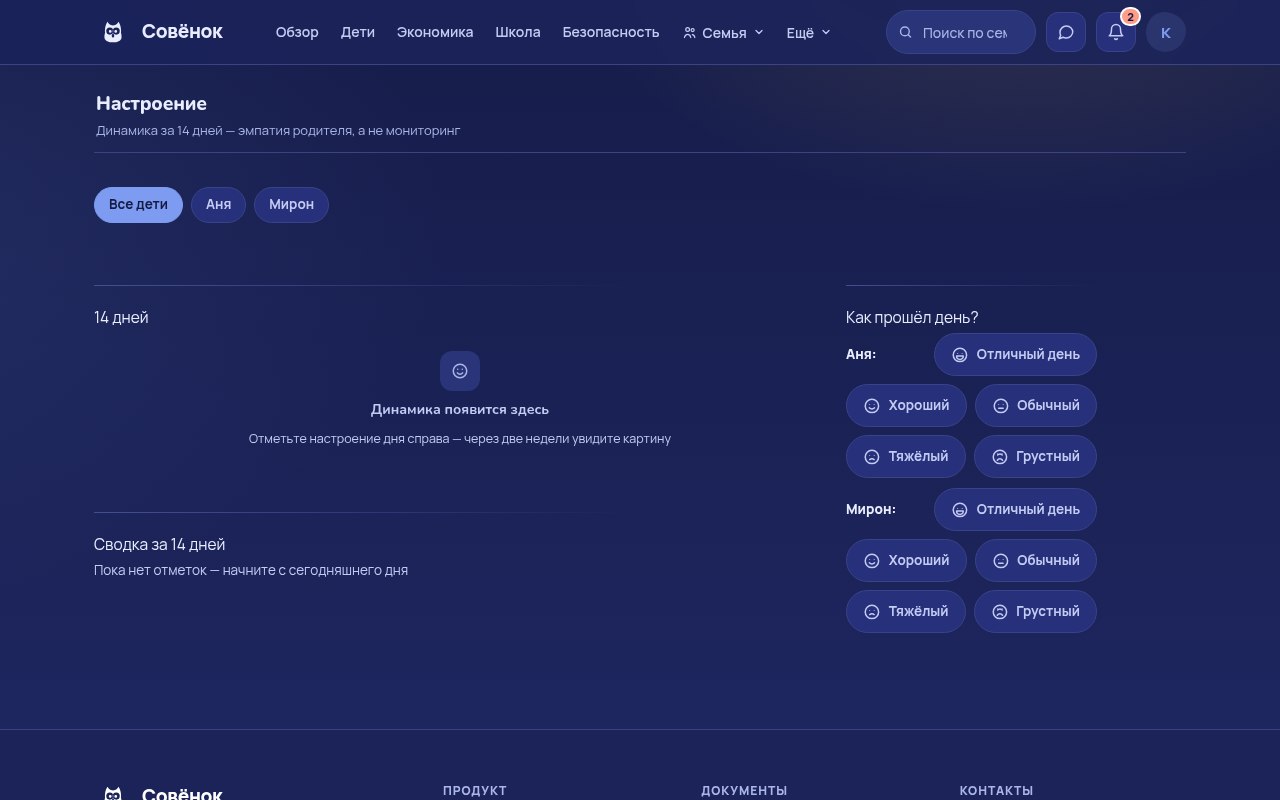The width and height of the screenshot is (1280, 800).
Task: Expand the Ещё dropdown menu
Action: (808, 32)
